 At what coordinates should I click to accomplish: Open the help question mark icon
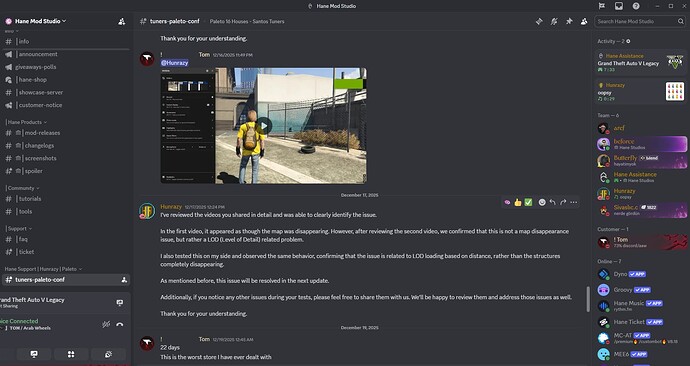point(636,6)
